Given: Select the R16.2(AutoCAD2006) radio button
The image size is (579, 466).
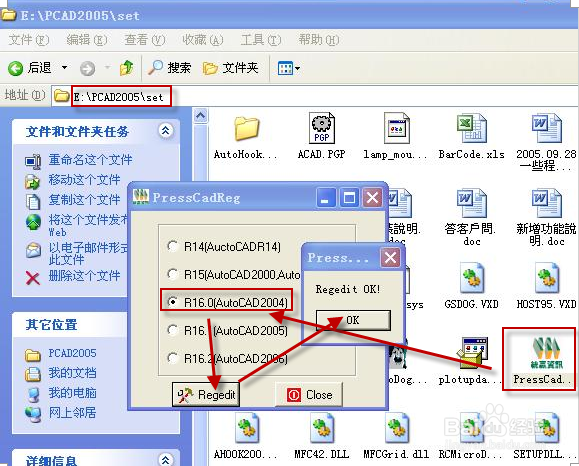Looking at the screenshot, I should click(x=172, y=358).
